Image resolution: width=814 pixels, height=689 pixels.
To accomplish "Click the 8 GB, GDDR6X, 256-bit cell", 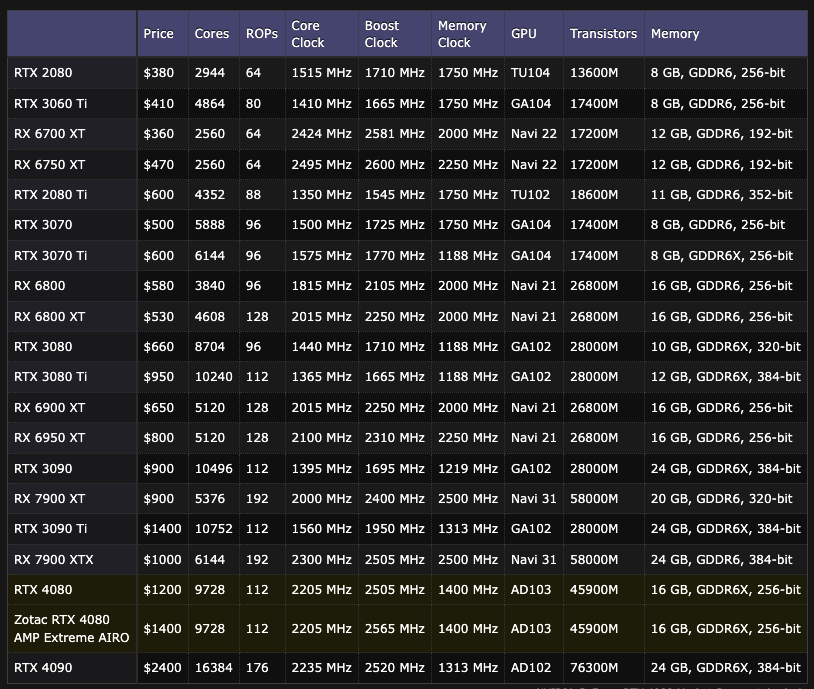I will tap(722, 255).
